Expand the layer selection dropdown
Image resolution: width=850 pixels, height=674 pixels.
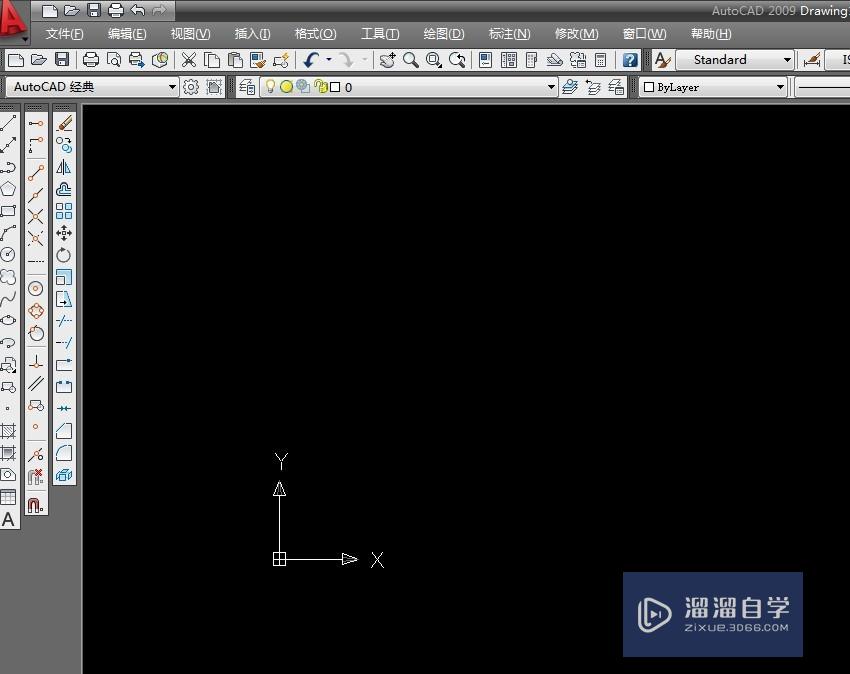[550, 87]
